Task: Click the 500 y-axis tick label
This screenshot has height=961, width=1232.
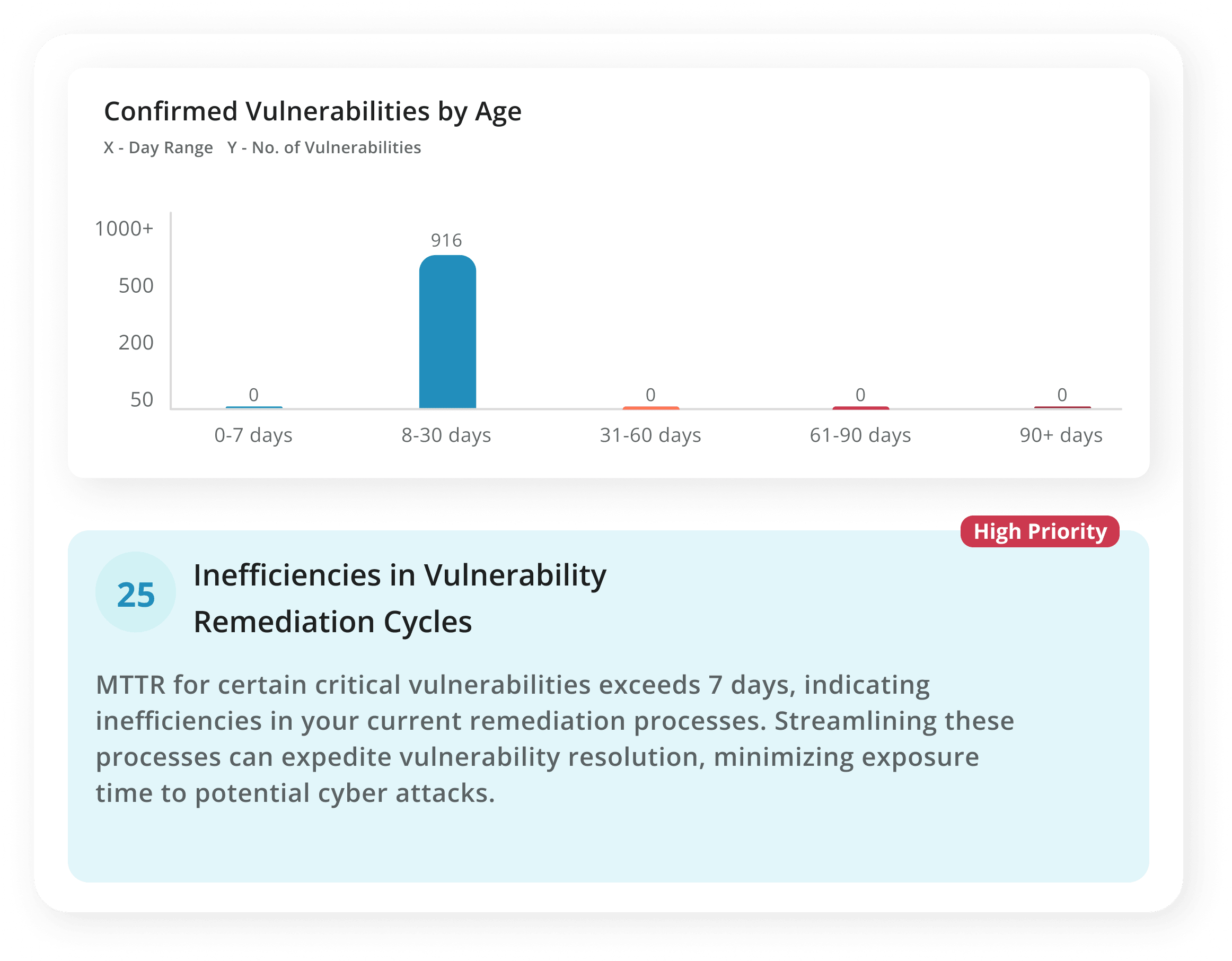Action: (x=136, y=285)
